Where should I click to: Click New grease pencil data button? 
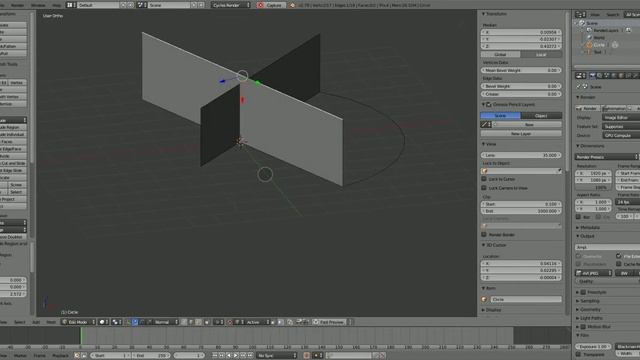tap(529, 124)
